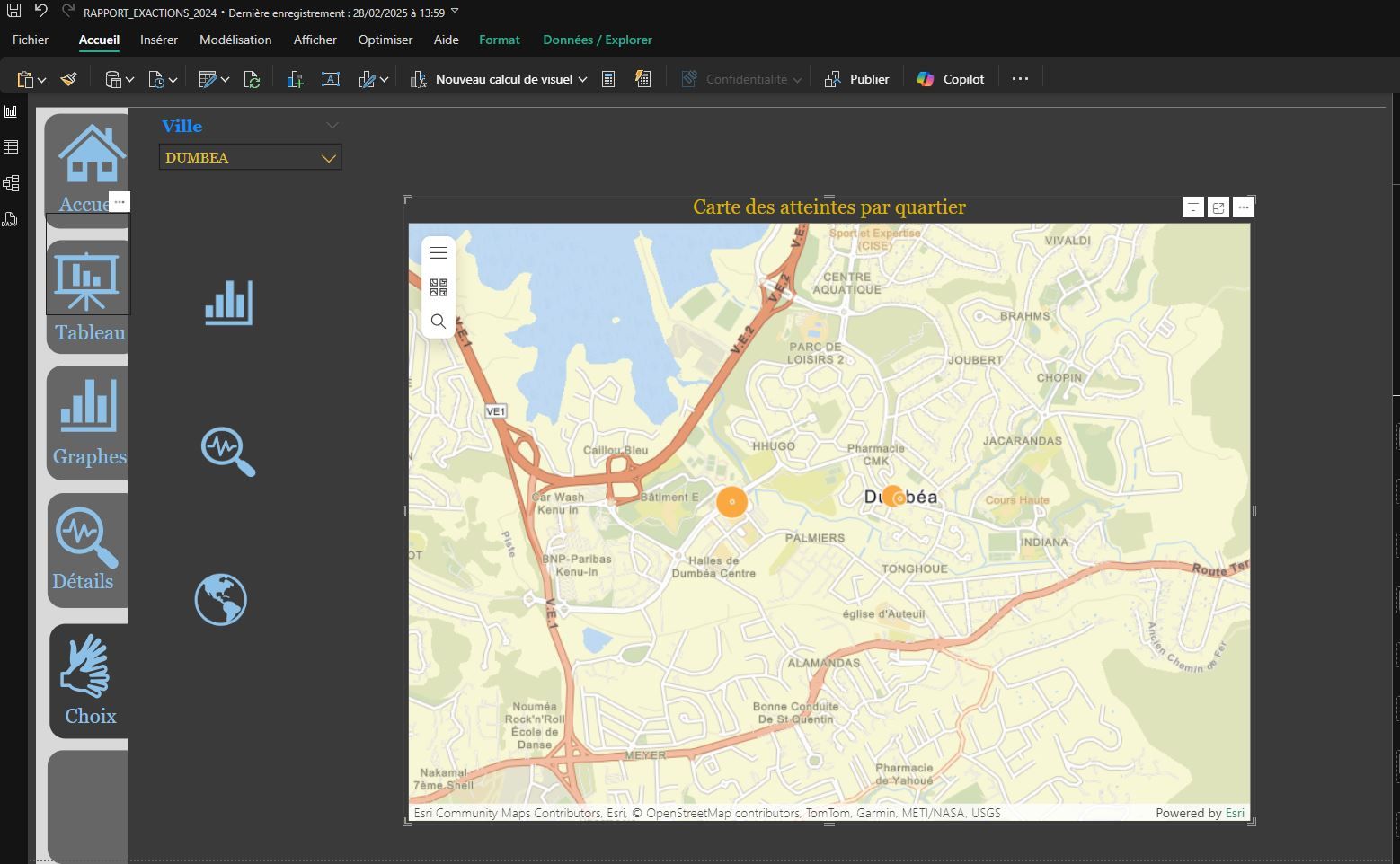The width and height of the screenshot is (1400, 864).
Task: Open more options for map visual
Action: coord(1243,207)
